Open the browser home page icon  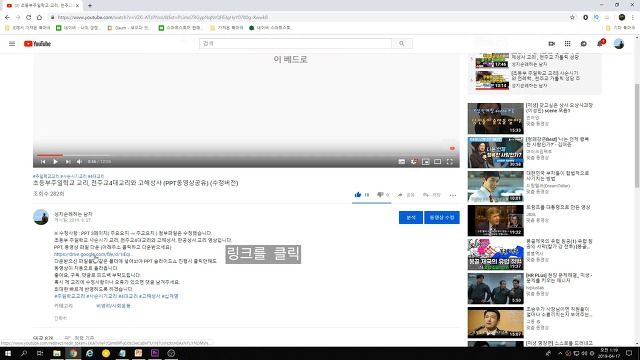pyautogui.click(x=39, y=17)
